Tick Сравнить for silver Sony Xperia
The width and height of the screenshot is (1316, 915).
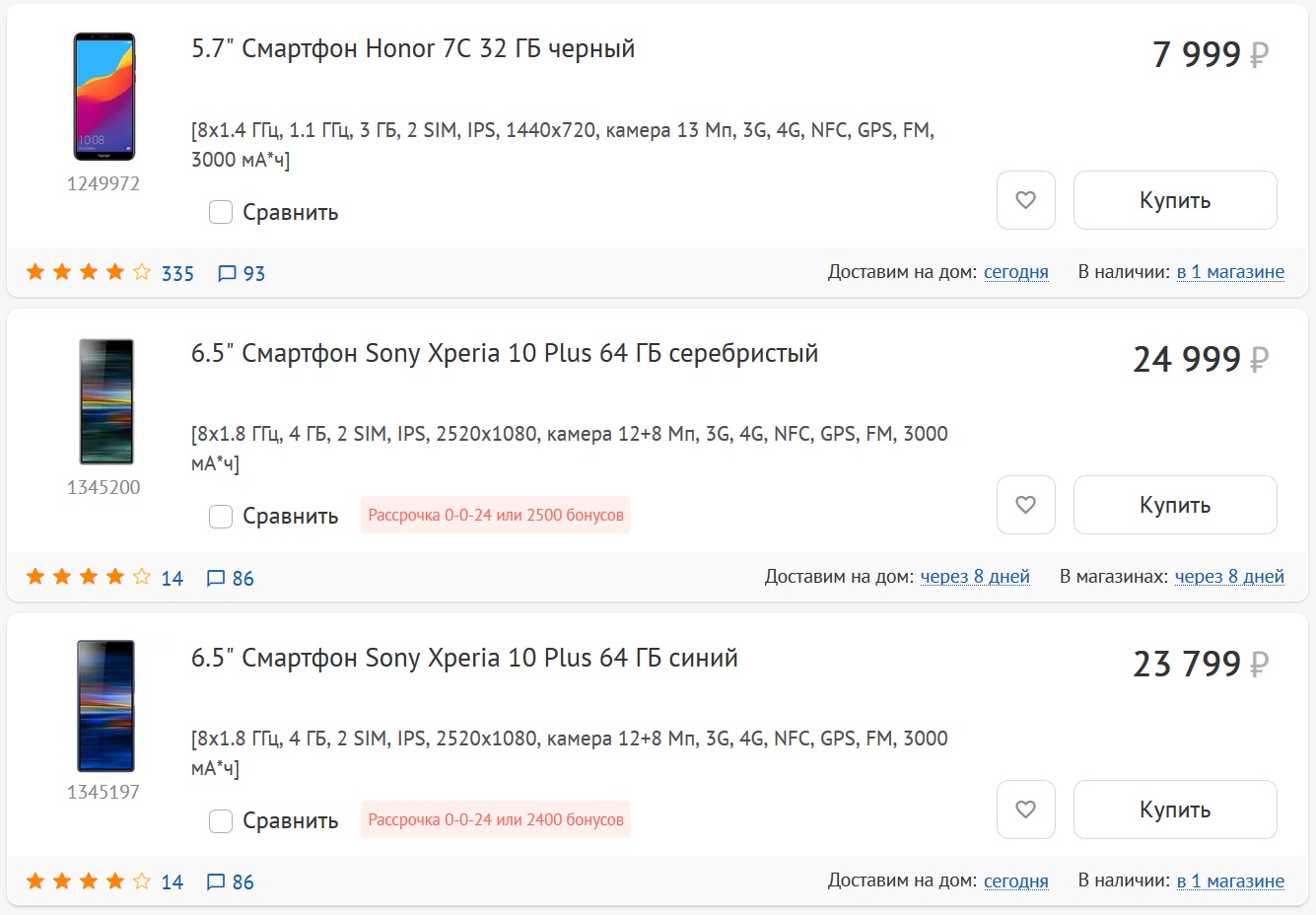[x=221, y=516]
